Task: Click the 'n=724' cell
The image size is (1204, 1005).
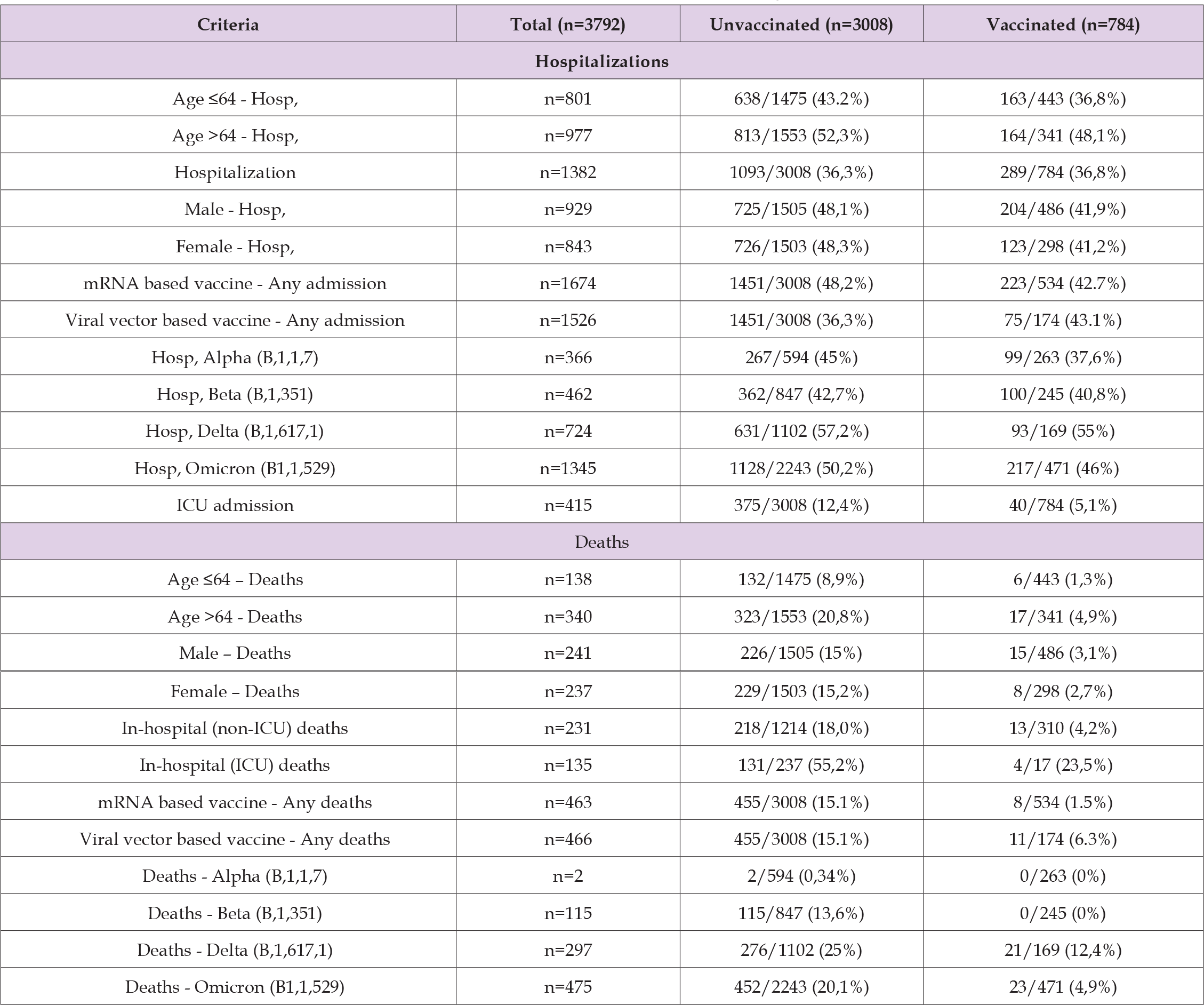Action: pos(567,431)
